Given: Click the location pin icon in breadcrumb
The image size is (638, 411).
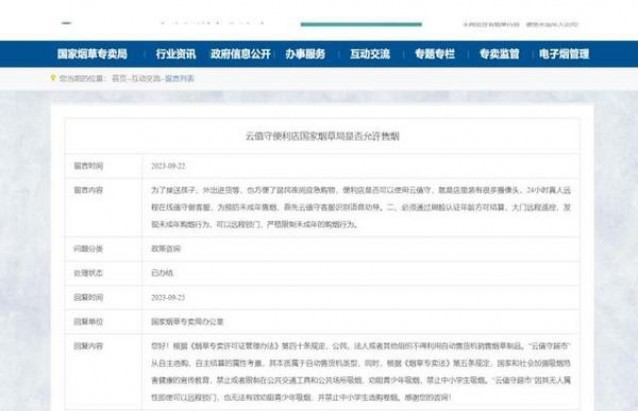Looking at the screenshot, I should coord(51,78).
